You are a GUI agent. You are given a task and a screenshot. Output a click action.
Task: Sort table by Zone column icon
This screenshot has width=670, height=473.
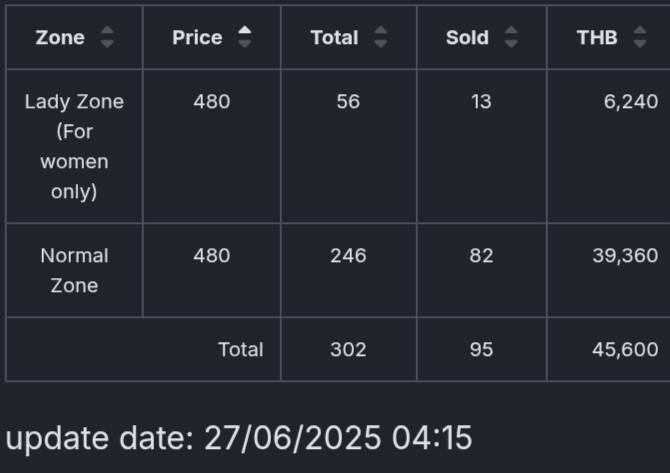pos(107,37)
